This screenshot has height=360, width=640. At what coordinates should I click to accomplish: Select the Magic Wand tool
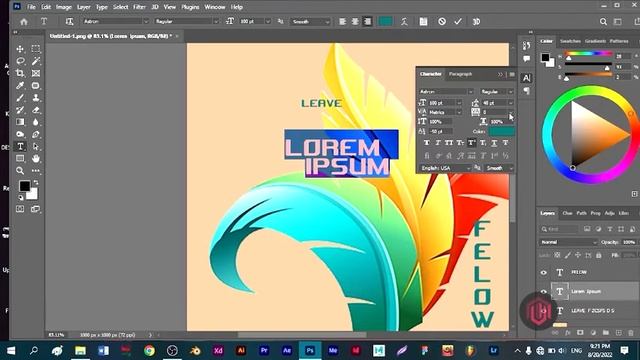pos(36,61)
